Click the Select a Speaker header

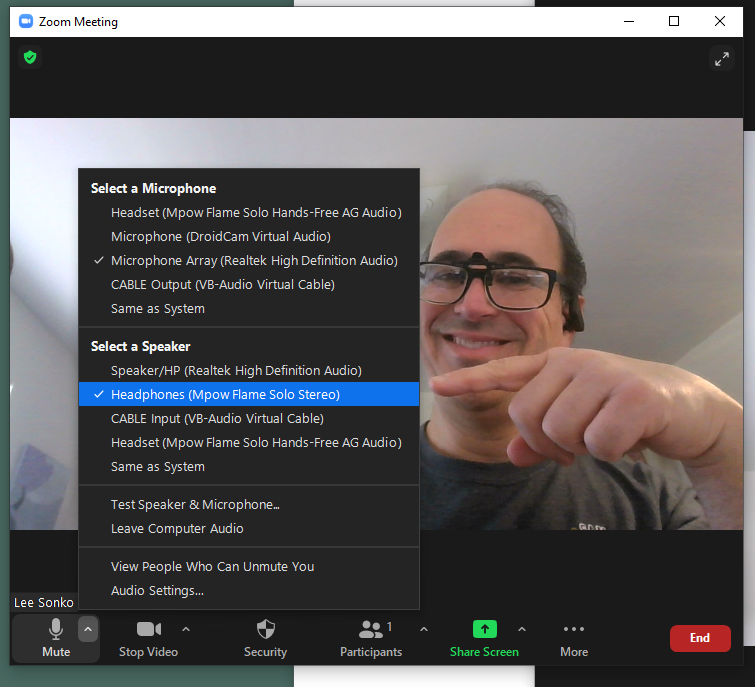point(141,347)
